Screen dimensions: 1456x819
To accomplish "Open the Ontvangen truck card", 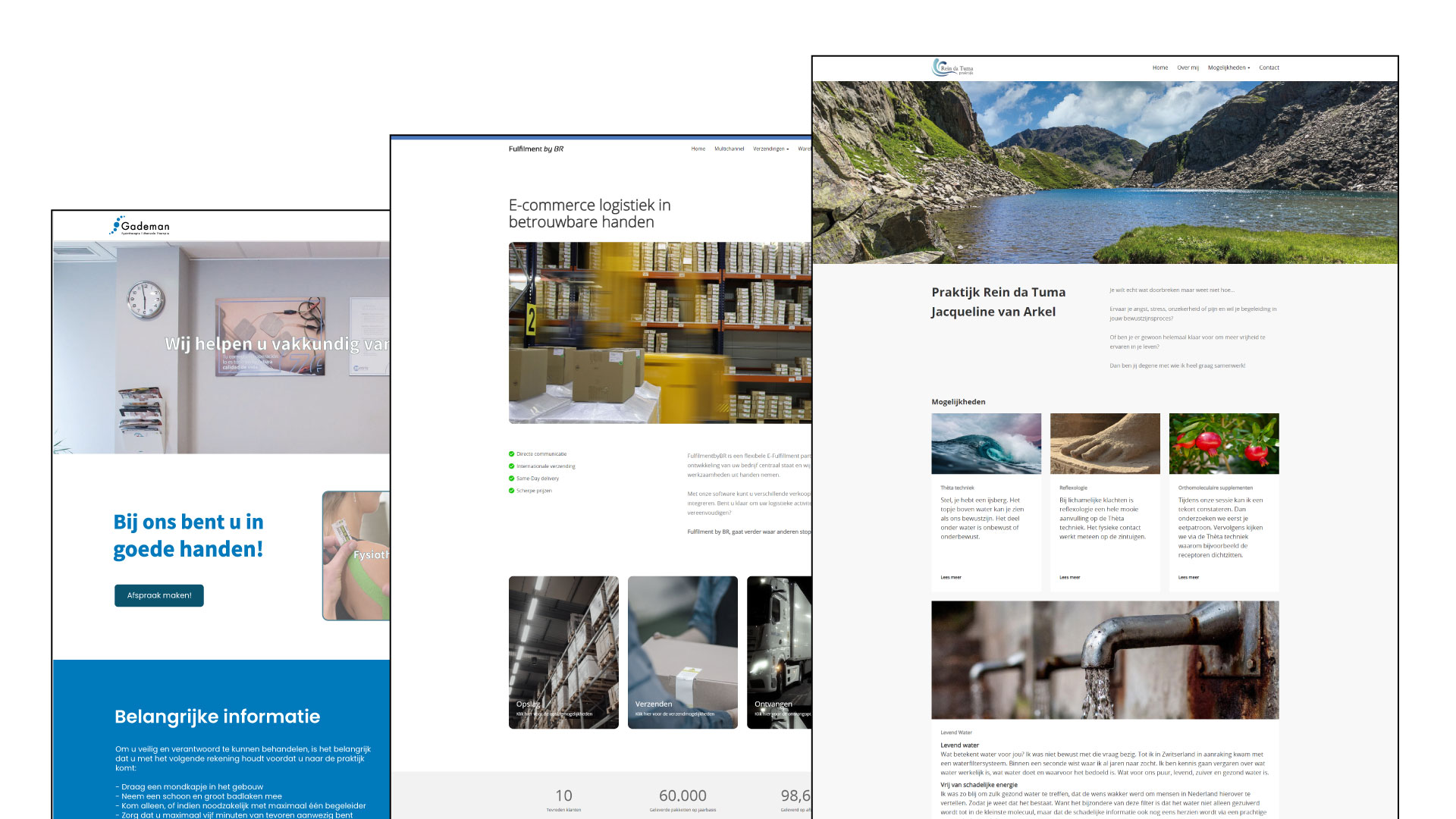I will click(780, 652).
